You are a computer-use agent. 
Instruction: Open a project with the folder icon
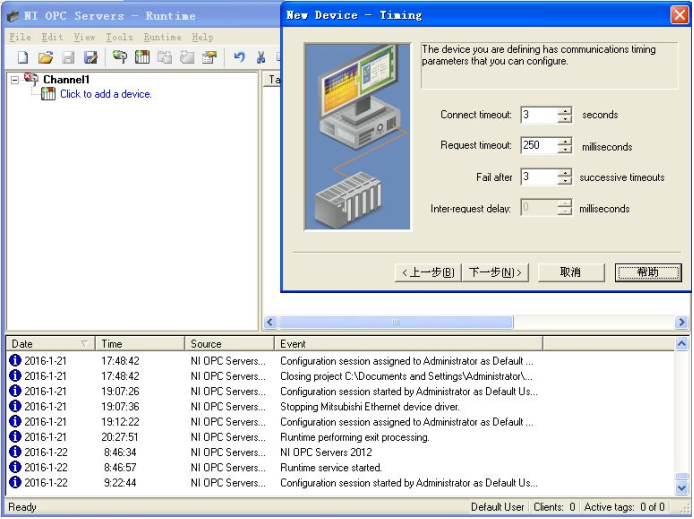[x=45, y=58]
